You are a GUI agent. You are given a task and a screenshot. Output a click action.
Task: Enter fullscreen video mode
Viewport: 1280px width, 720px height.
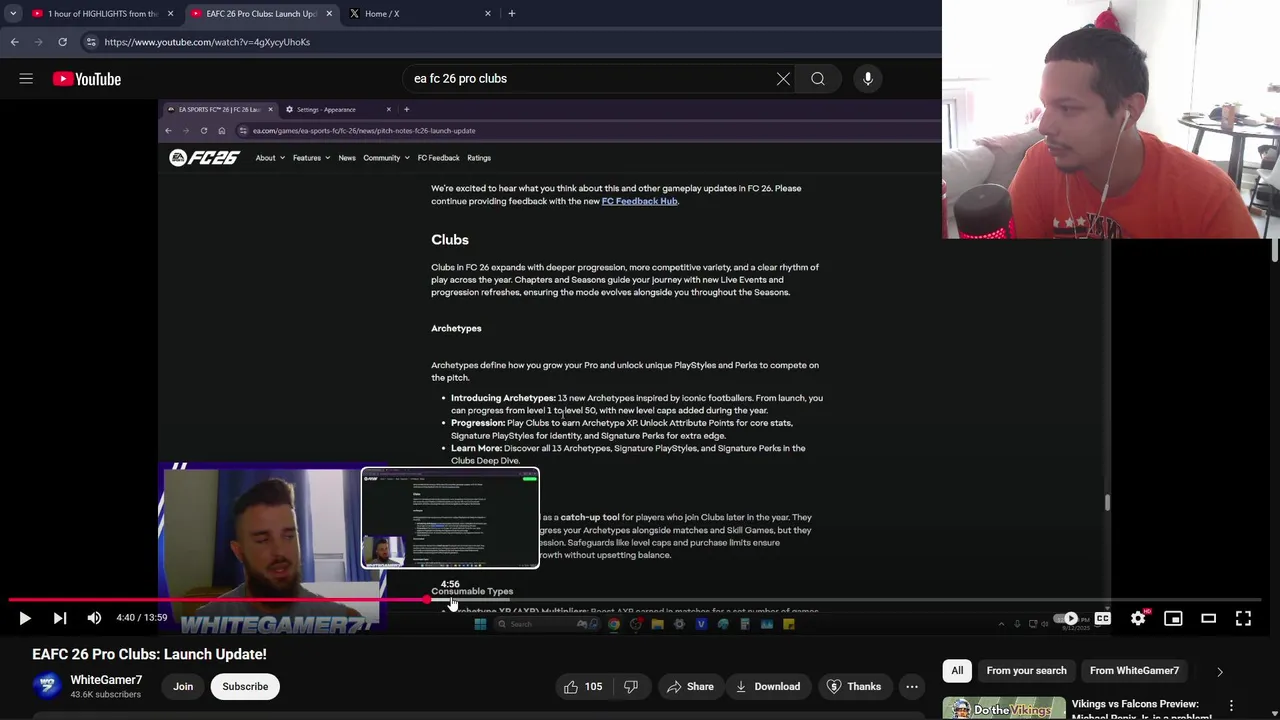pos(1243,619)
